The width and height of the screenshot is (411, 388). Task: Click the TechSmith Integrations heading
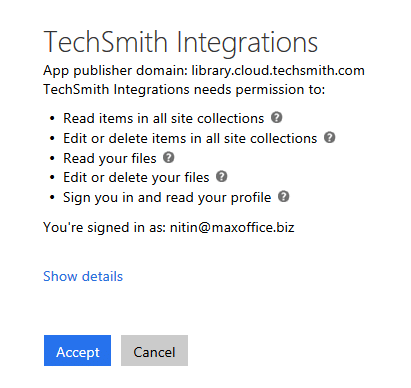[x=180, y=43]
